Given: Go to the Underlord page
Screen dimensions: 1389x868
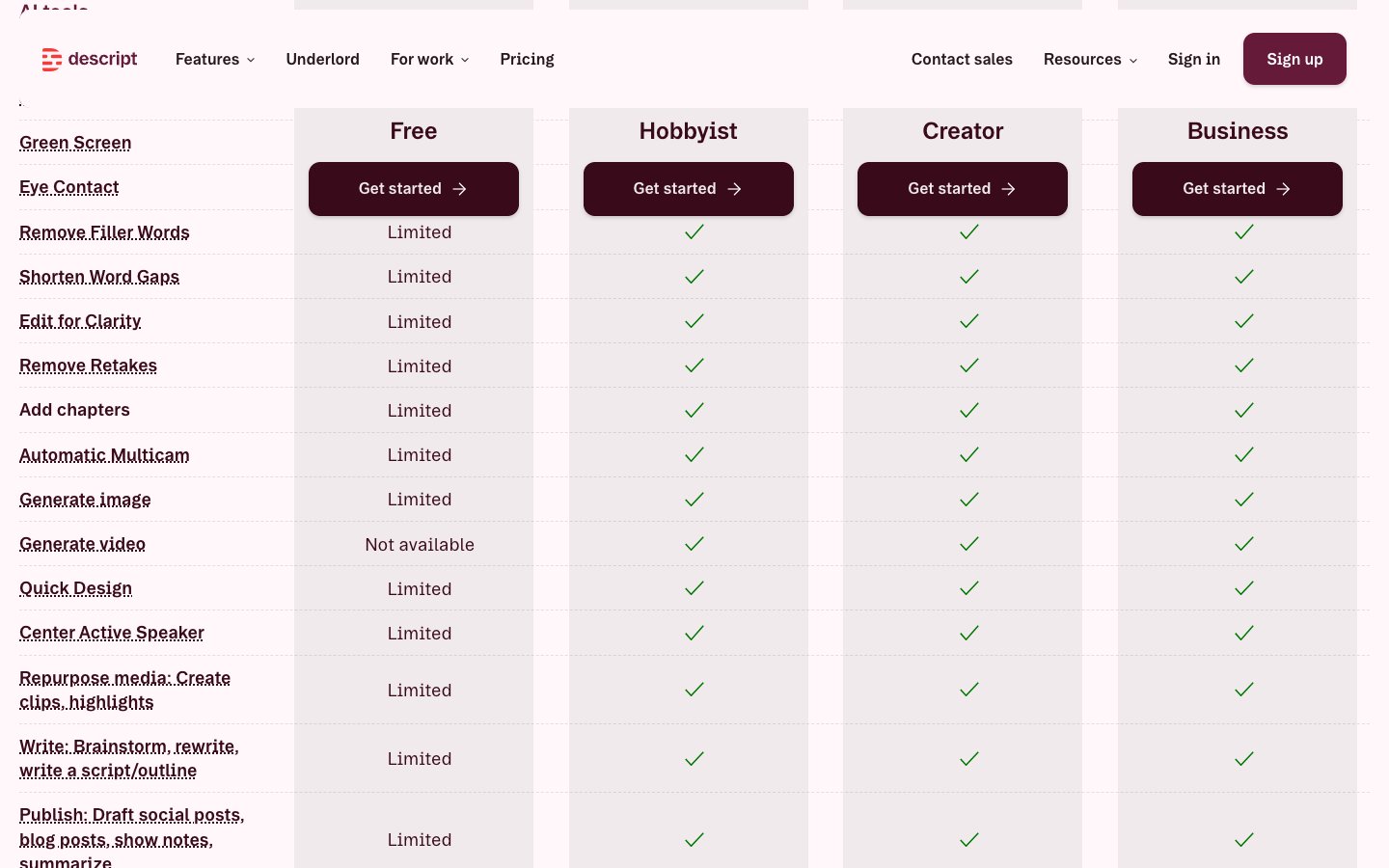Looking at the screenshot, I should click(322, 60).
